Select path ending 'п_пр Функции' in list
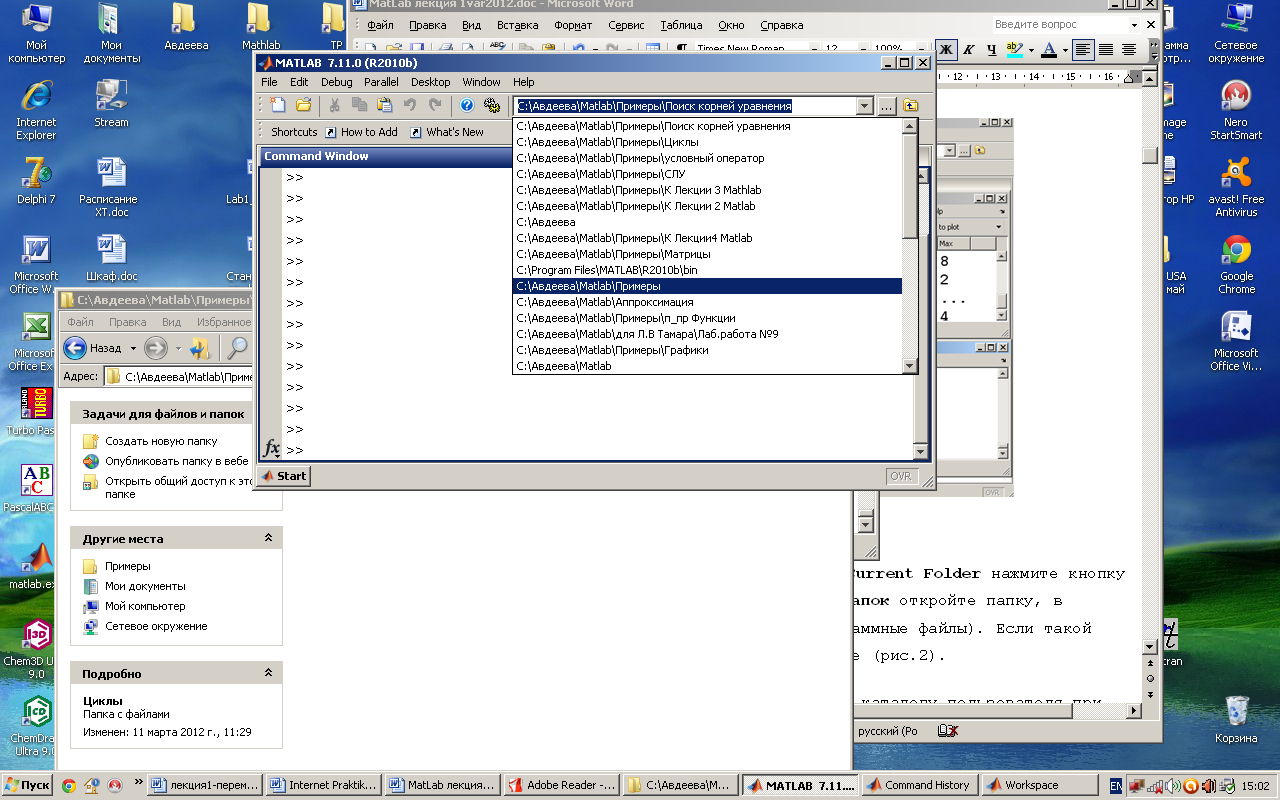 [x=707, y=318]
